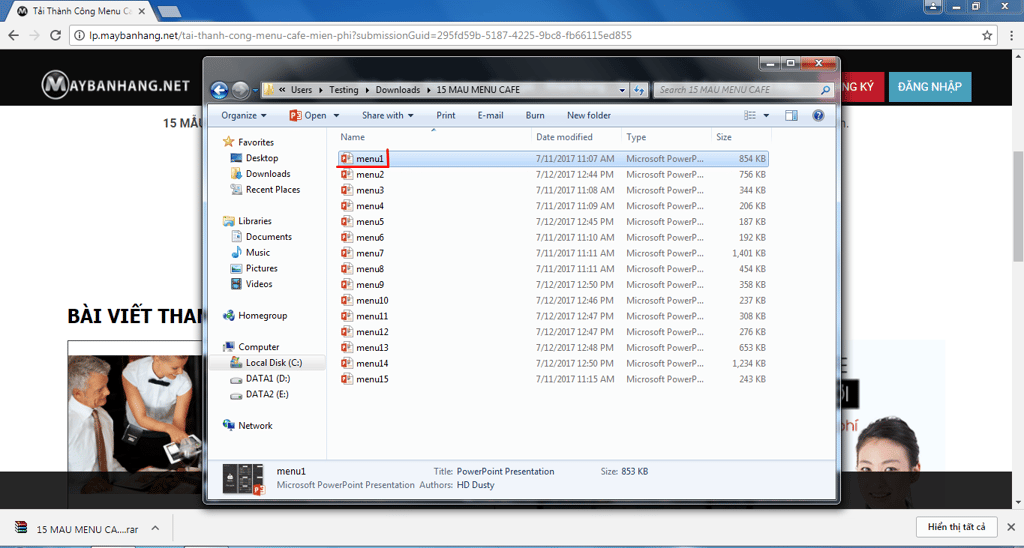Select DATA2 (E:) drive
Screen dimensions: 1024x548
point(268,394)
